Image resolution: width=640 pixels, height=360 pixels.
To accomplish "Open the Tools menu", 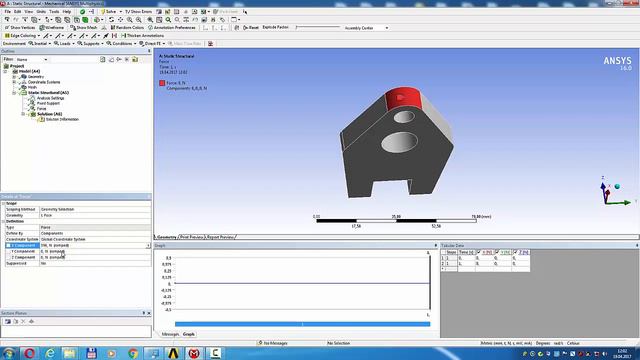I will (x=54, y=12).
